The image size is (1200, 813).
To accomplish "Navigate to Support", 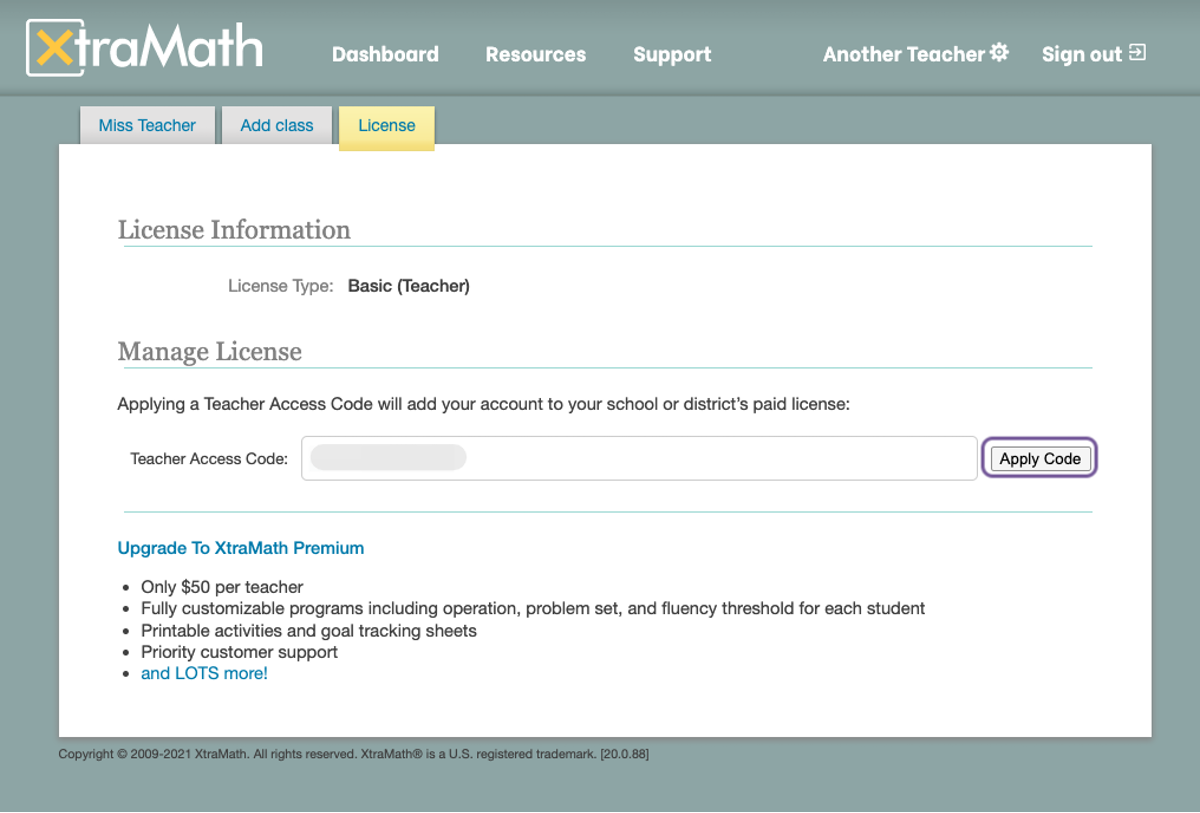I will [x=671, y=54].
